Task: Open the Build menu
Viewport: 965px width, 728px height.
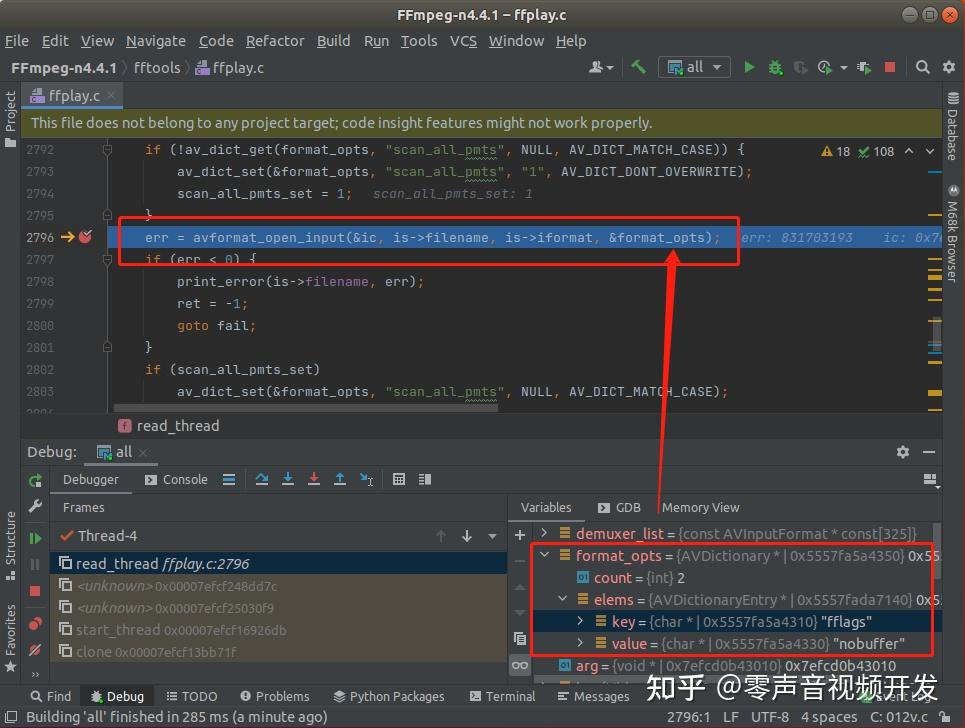Action: coord(334,41)
